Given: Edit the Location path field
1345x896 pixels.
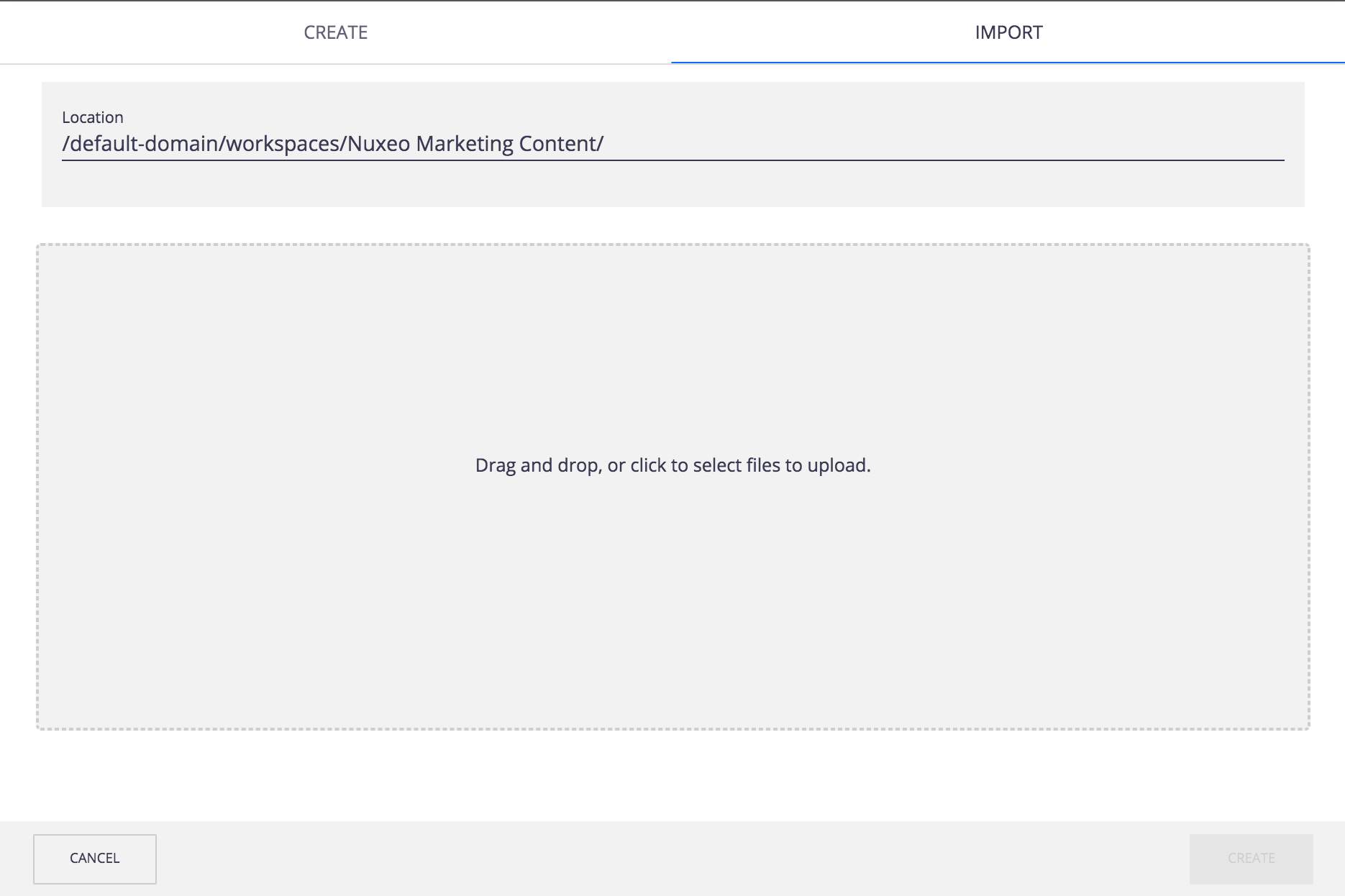Looking at the screenshot, I should coord(672,144).
